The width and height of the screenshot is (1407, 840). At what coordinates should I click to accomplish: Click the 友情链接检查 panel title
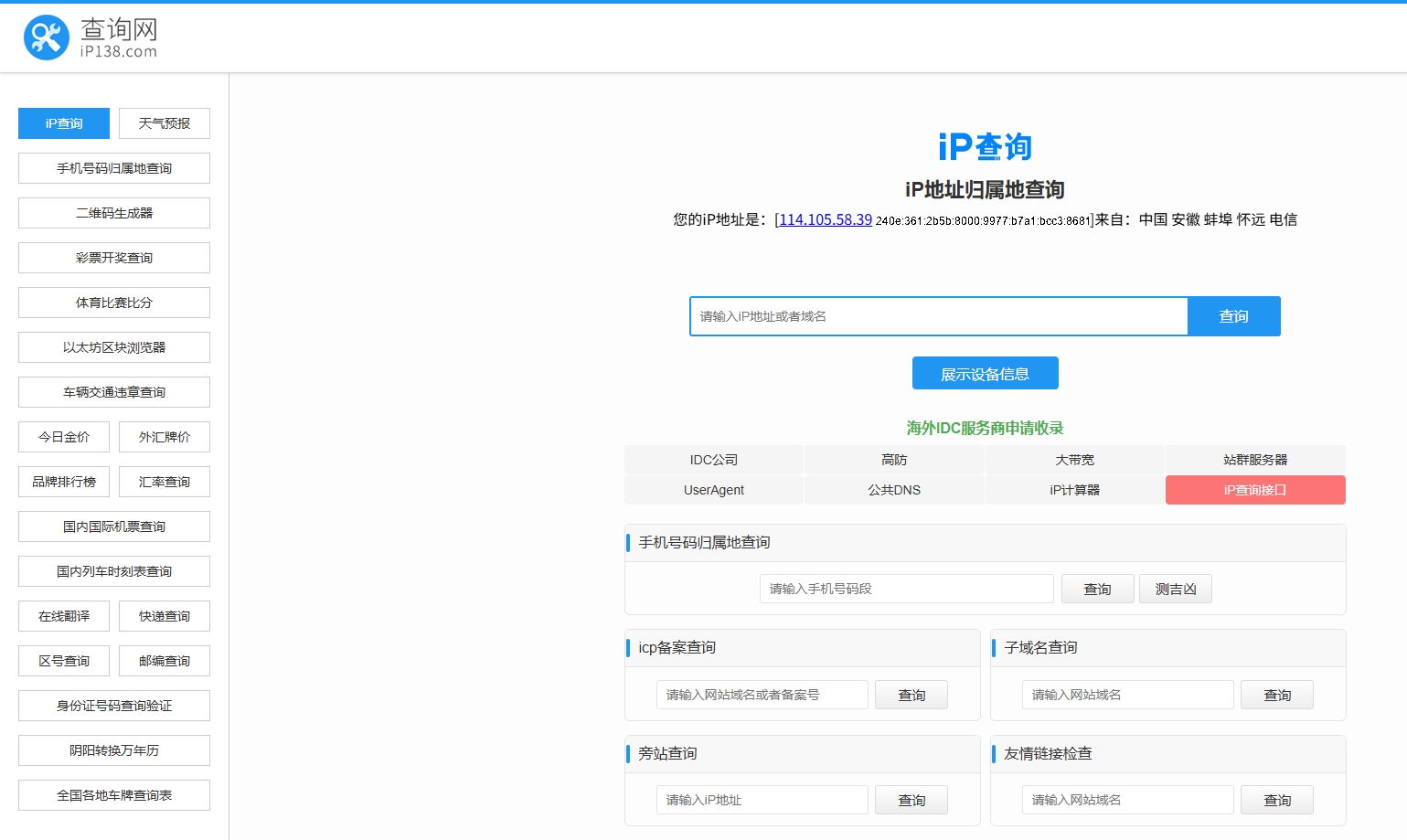(1048, 754)
